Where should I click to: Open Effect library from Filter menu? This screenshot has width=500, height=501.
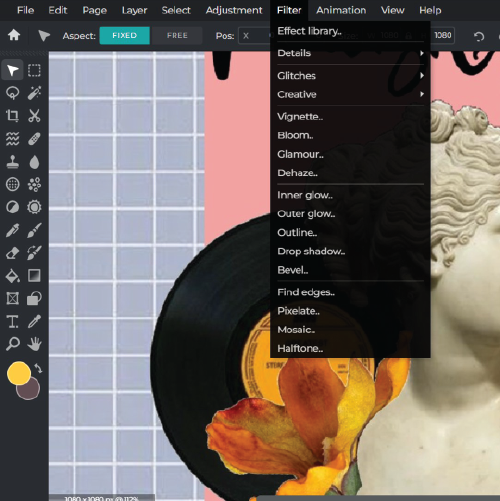pos(350,31)
